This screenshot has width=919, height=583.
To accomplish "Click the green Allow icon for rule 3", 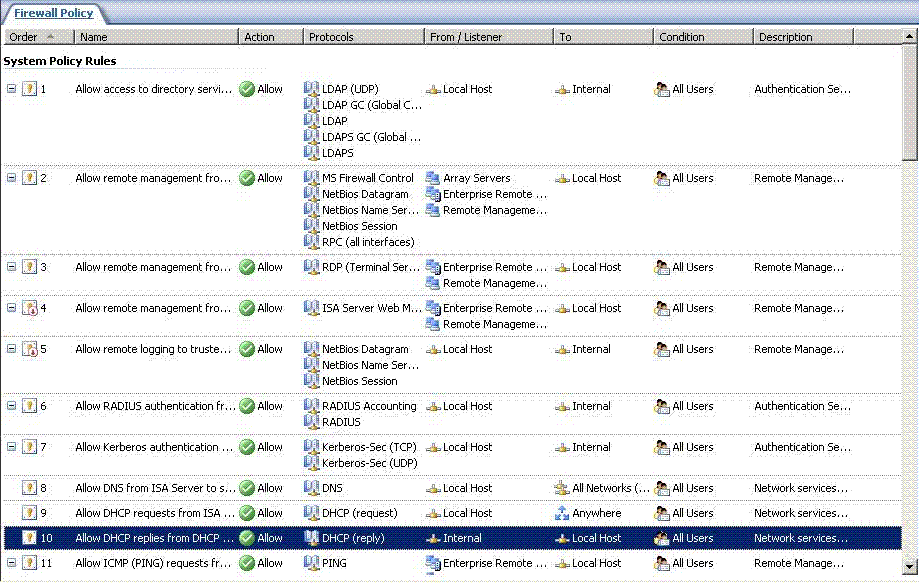I will point(247,267).
